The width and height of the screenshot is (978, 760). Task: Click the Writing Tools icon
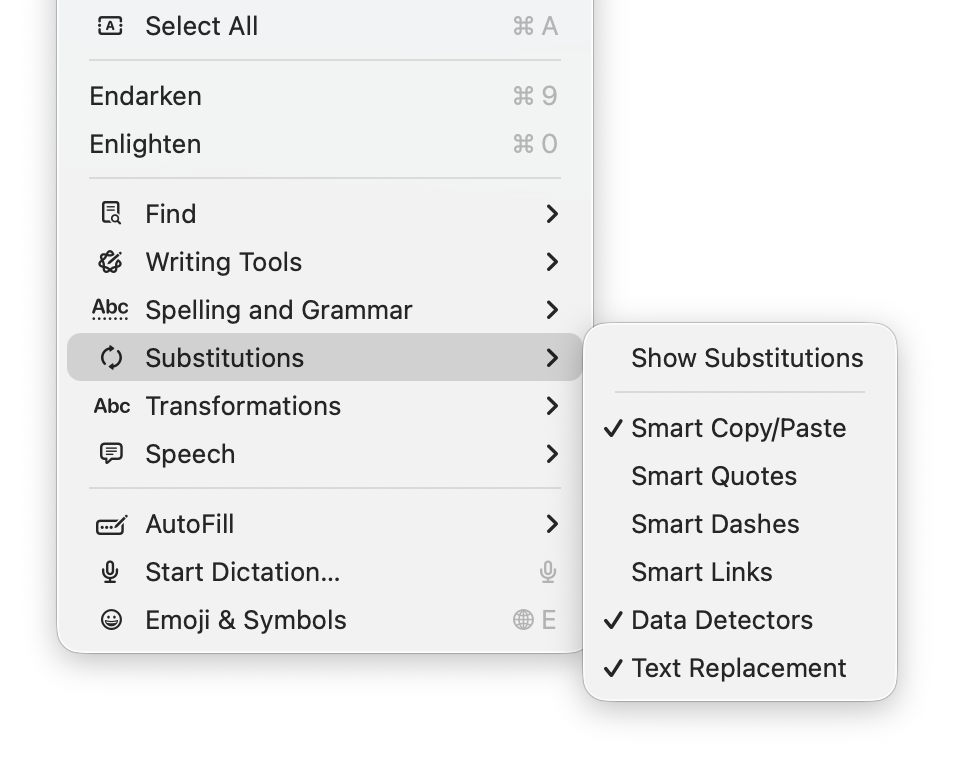[x=110, y=262]
